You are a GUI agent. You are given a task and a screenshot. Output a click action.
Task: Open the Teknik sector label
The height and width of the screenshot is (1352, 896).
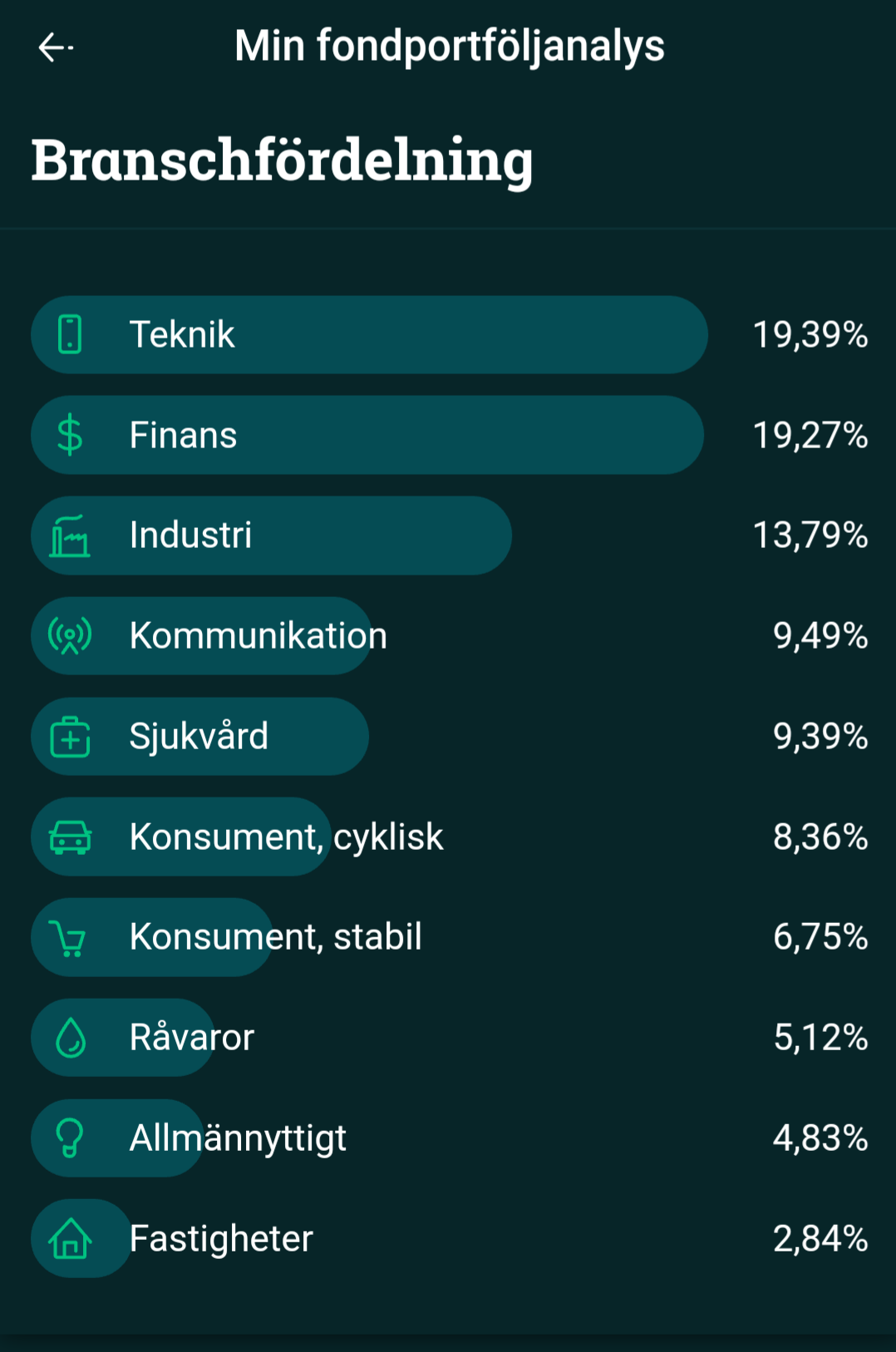click(x=182, y=334)
